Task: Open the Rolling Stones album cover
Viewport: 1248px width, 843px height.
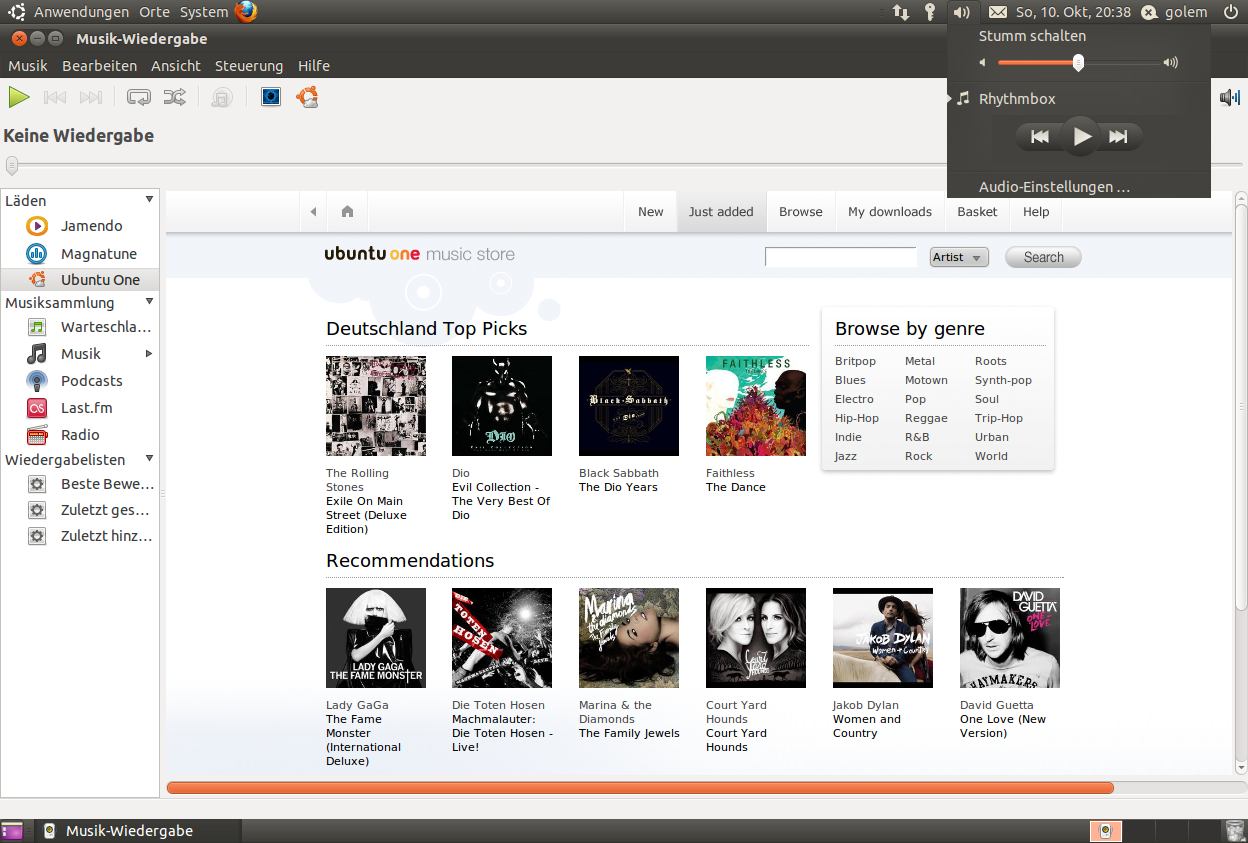Action: (376, 406)
